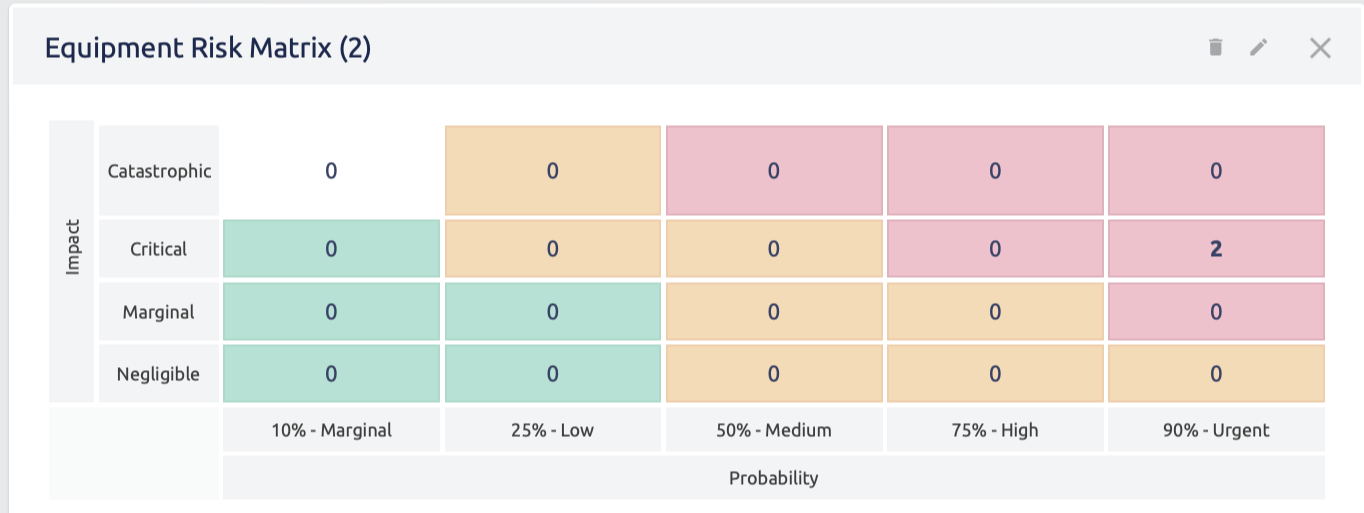Click the trash delete icon

point(1215,47)
